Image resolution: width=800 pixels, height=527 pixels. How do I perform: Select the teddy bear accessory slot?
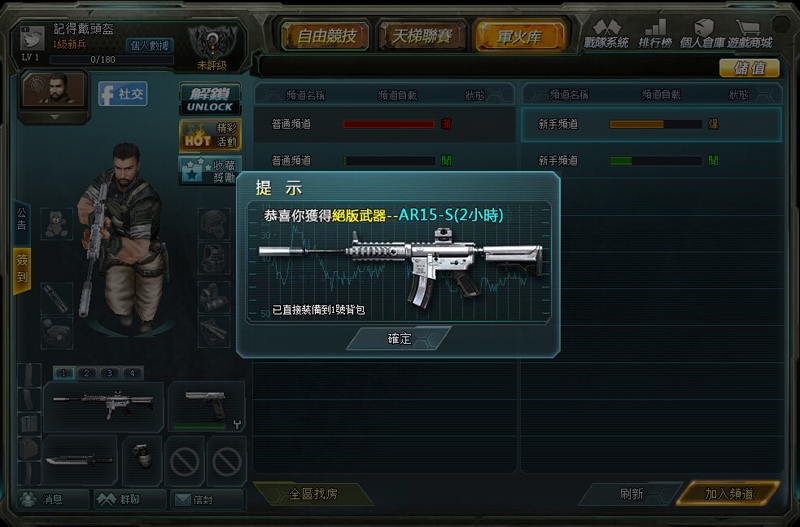click(x=56, y=223)
